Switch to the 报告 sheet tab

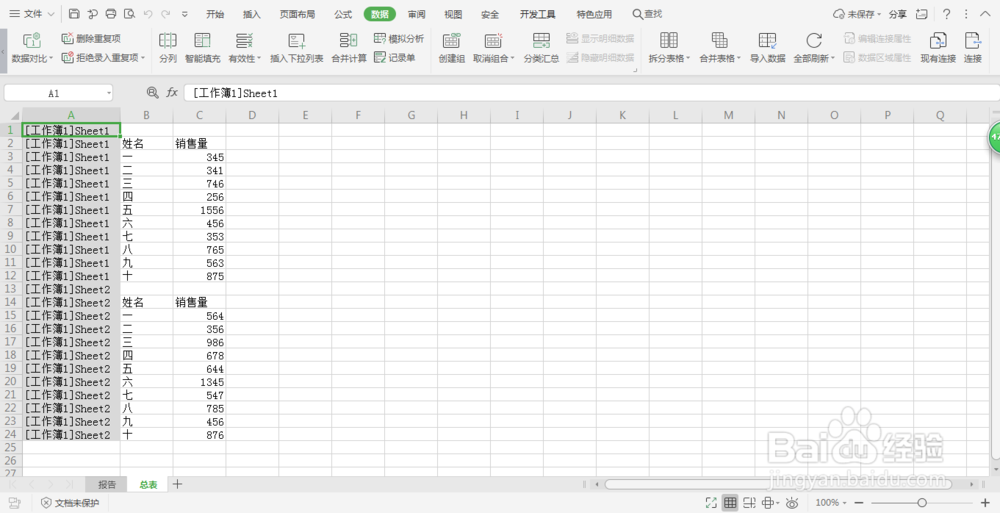click(x=107, y=484)
